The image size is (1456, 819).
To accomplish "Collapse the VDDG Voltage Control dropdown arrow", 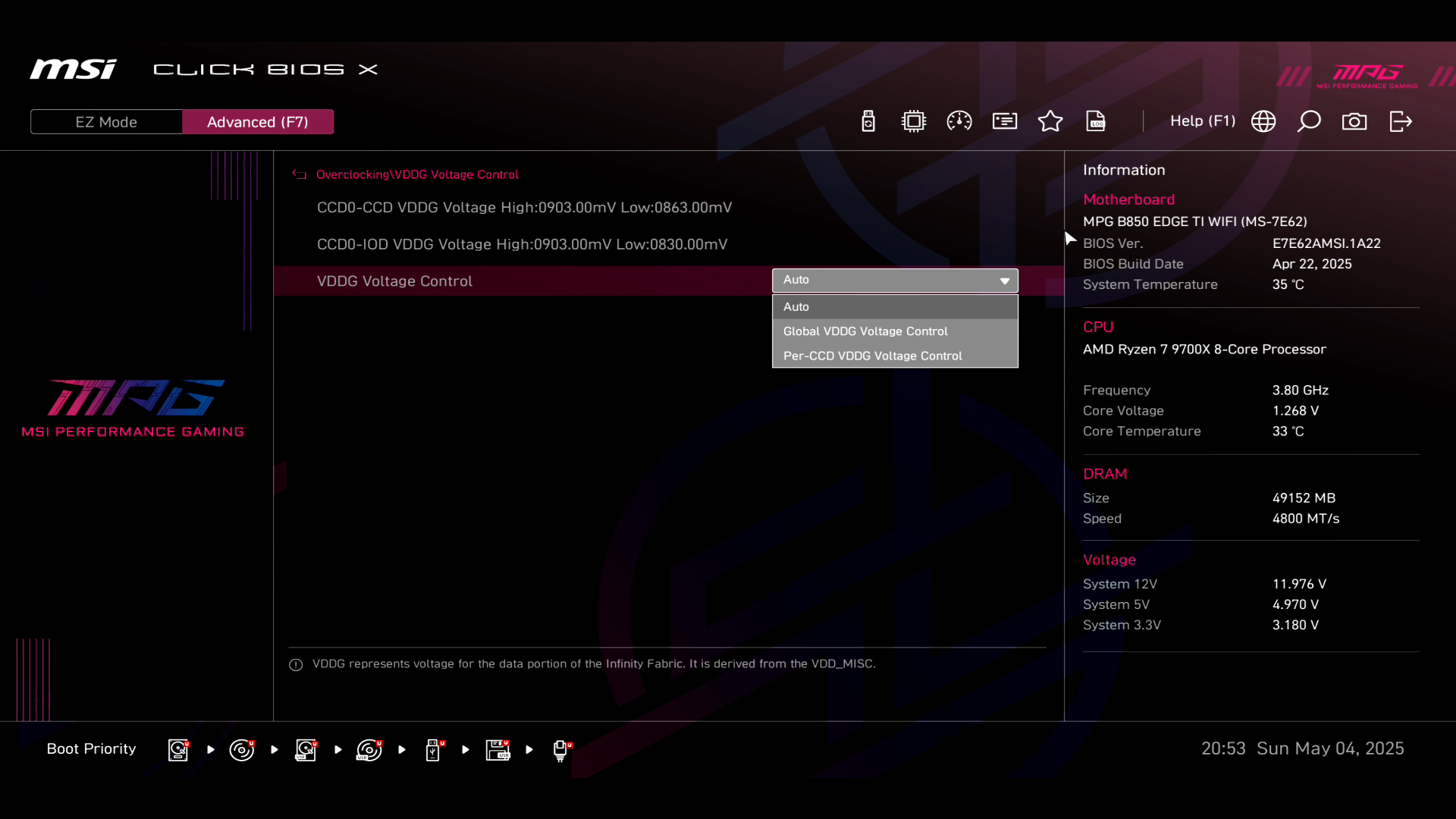I will (x=1005, y=281).
